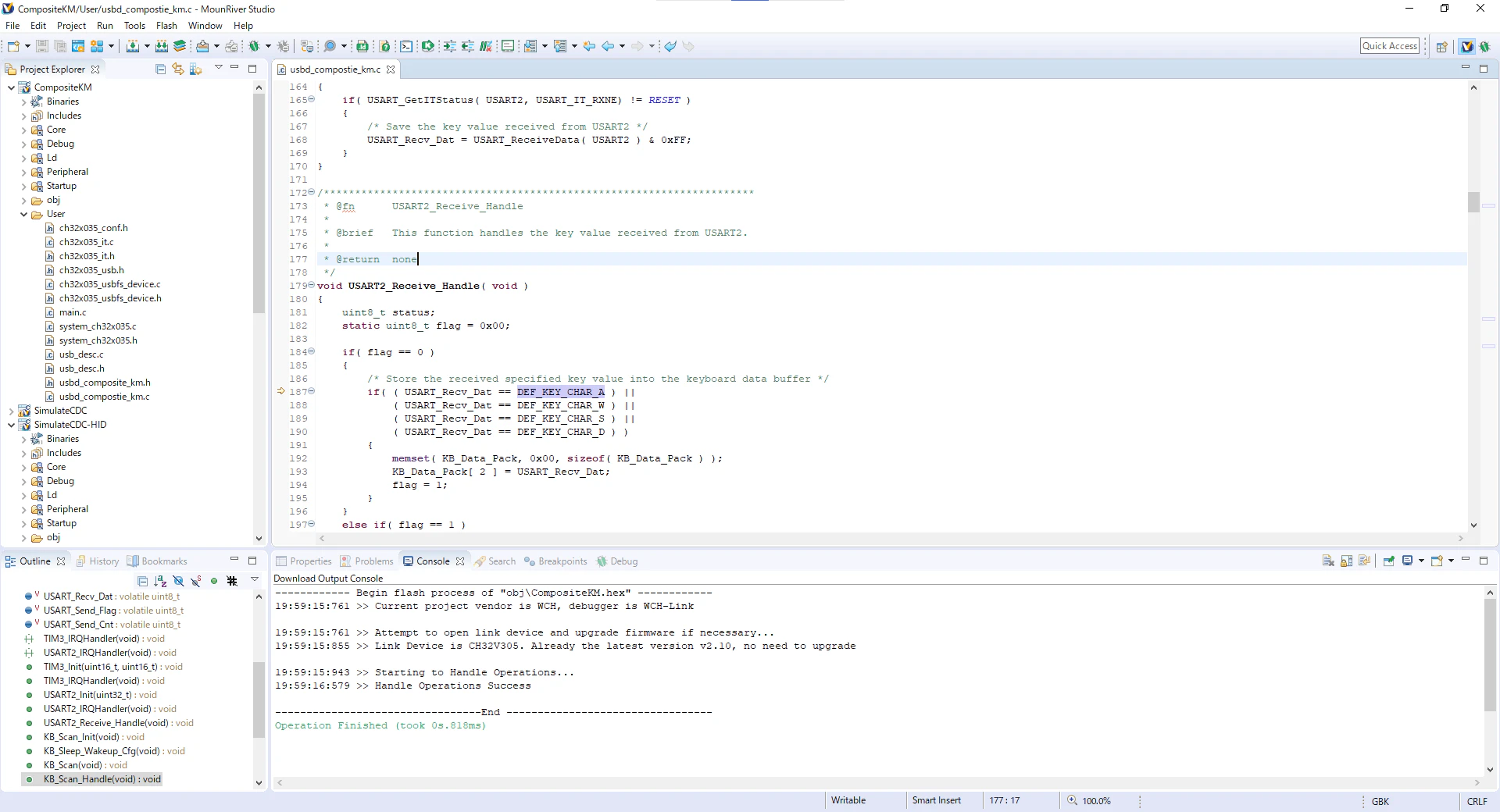Select KB_Scan_Init(void) in Outline

pos(94,737)
